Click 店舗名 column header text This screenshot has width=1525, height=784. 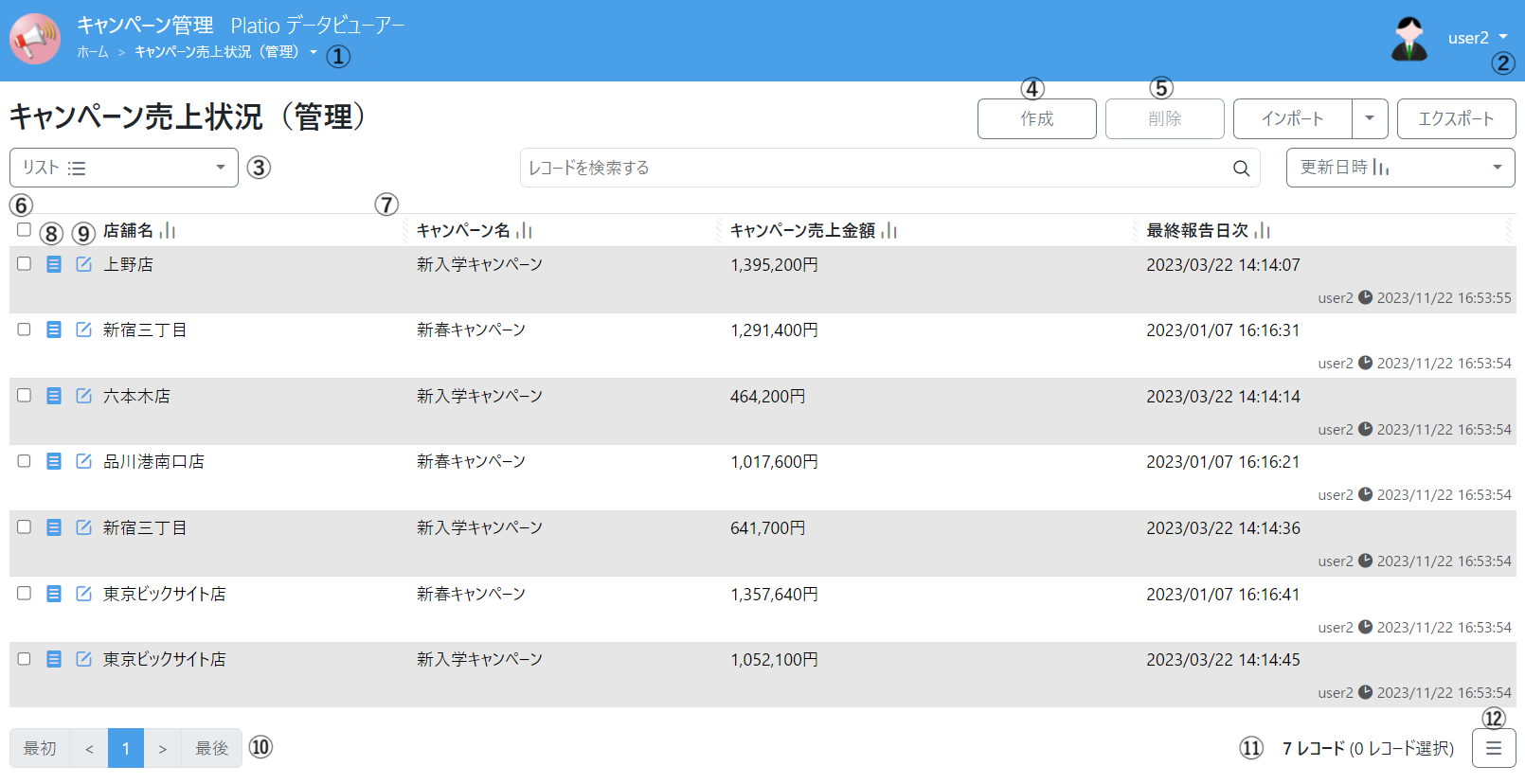click(x=128, y=230)
